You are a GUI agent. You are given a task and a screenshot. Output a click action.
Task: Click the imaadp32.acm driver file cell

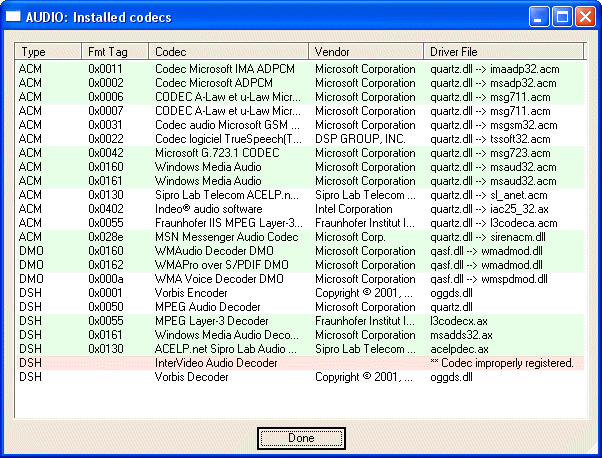click(x=494, y=69)
